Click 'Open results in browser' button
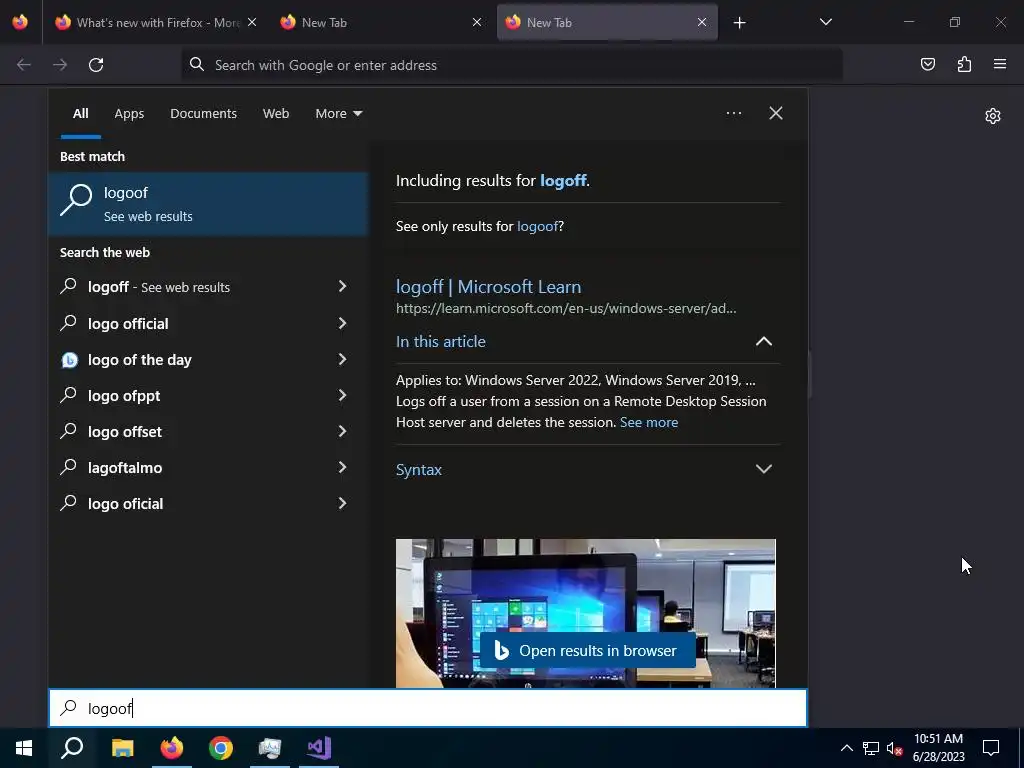Screen dimensions: 1024x768 coord(587,650)
